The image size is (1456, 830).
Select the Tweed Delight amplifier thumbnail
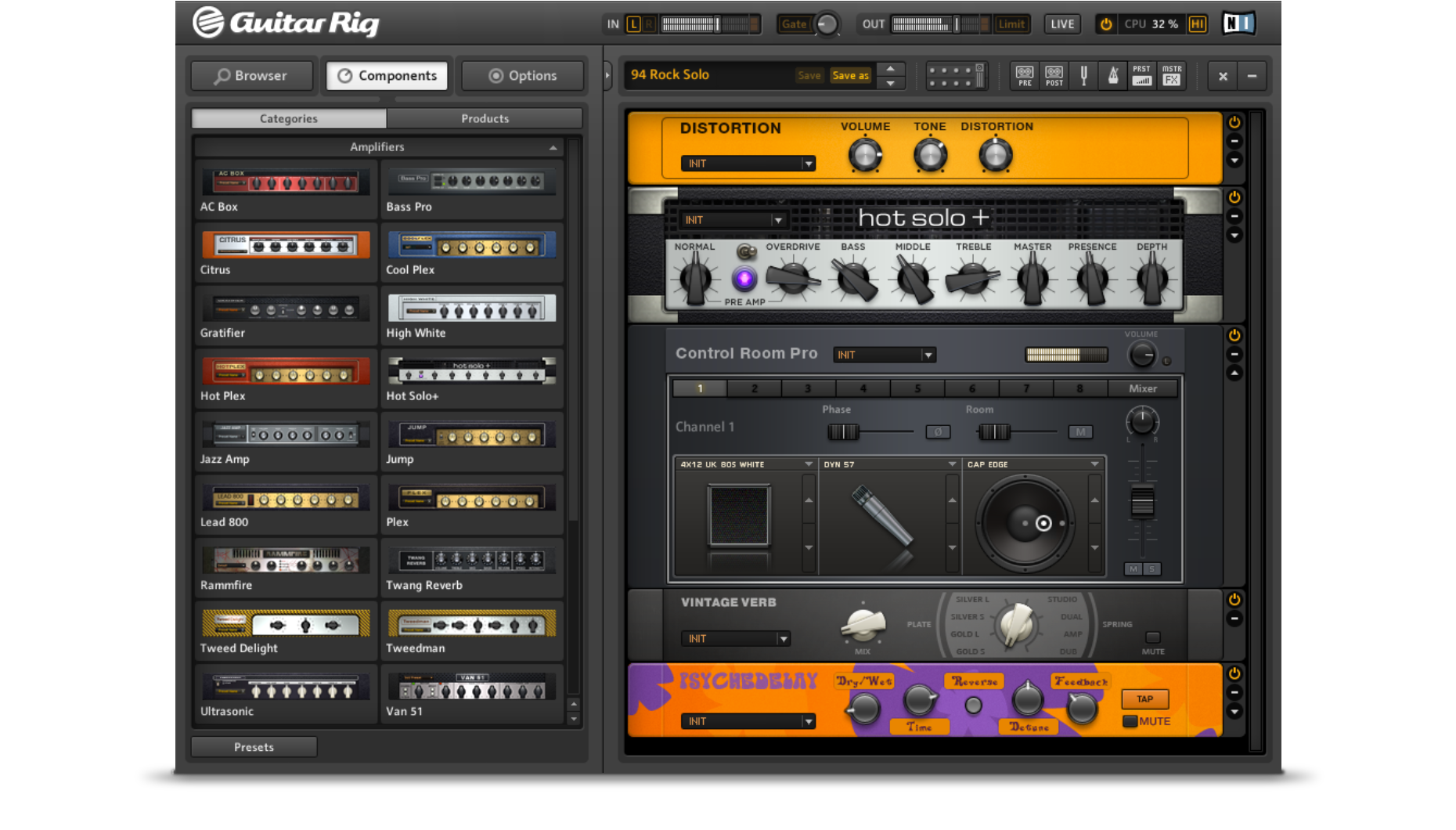pyautogui.click(x=286, y=624)
